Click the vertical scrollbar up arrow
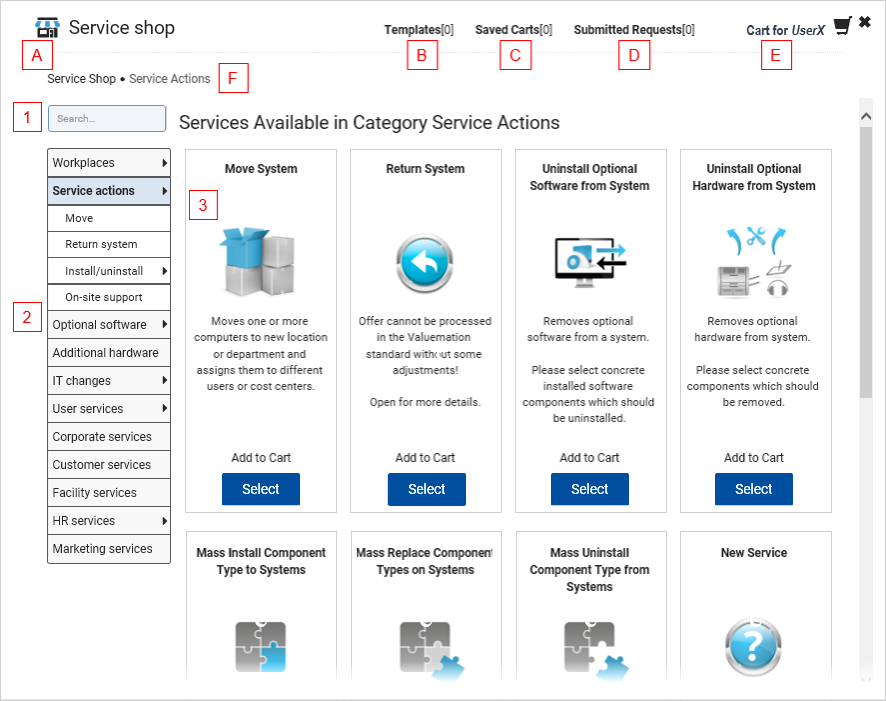Viewport: 886px width, 701px height. tap(866, 116)
